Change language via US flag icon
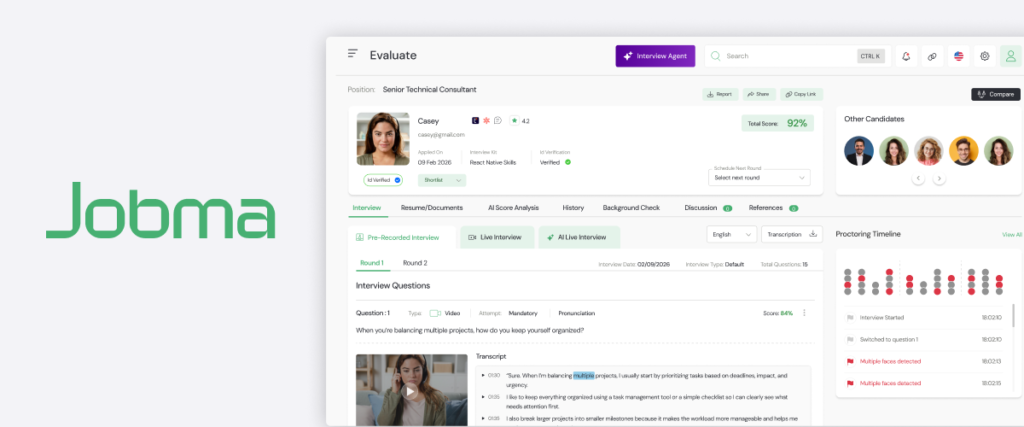1024x427 pixels. tap(959, 56)
